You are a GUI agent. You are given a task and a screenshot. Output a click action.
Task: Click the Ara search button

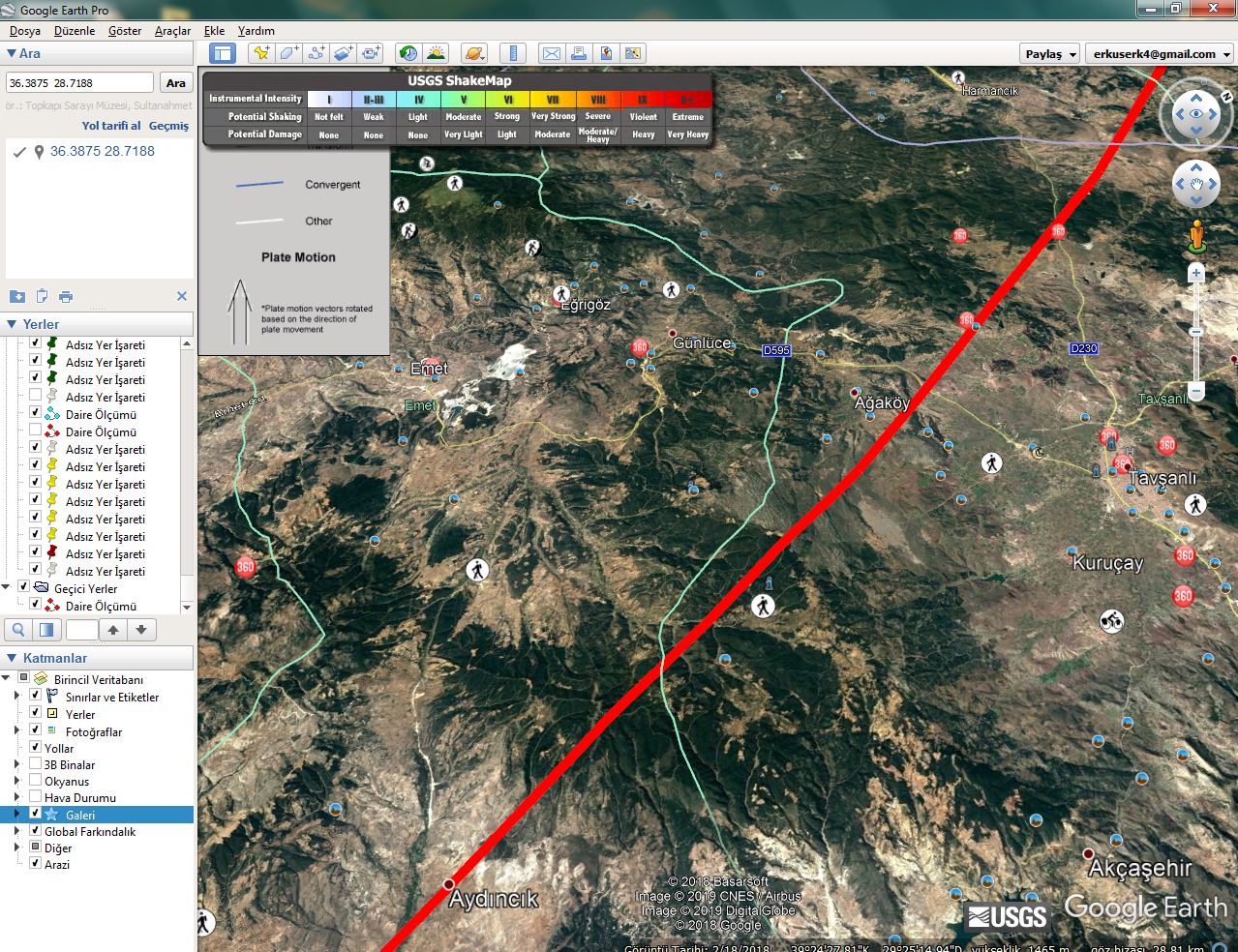[x=175, y=83]
